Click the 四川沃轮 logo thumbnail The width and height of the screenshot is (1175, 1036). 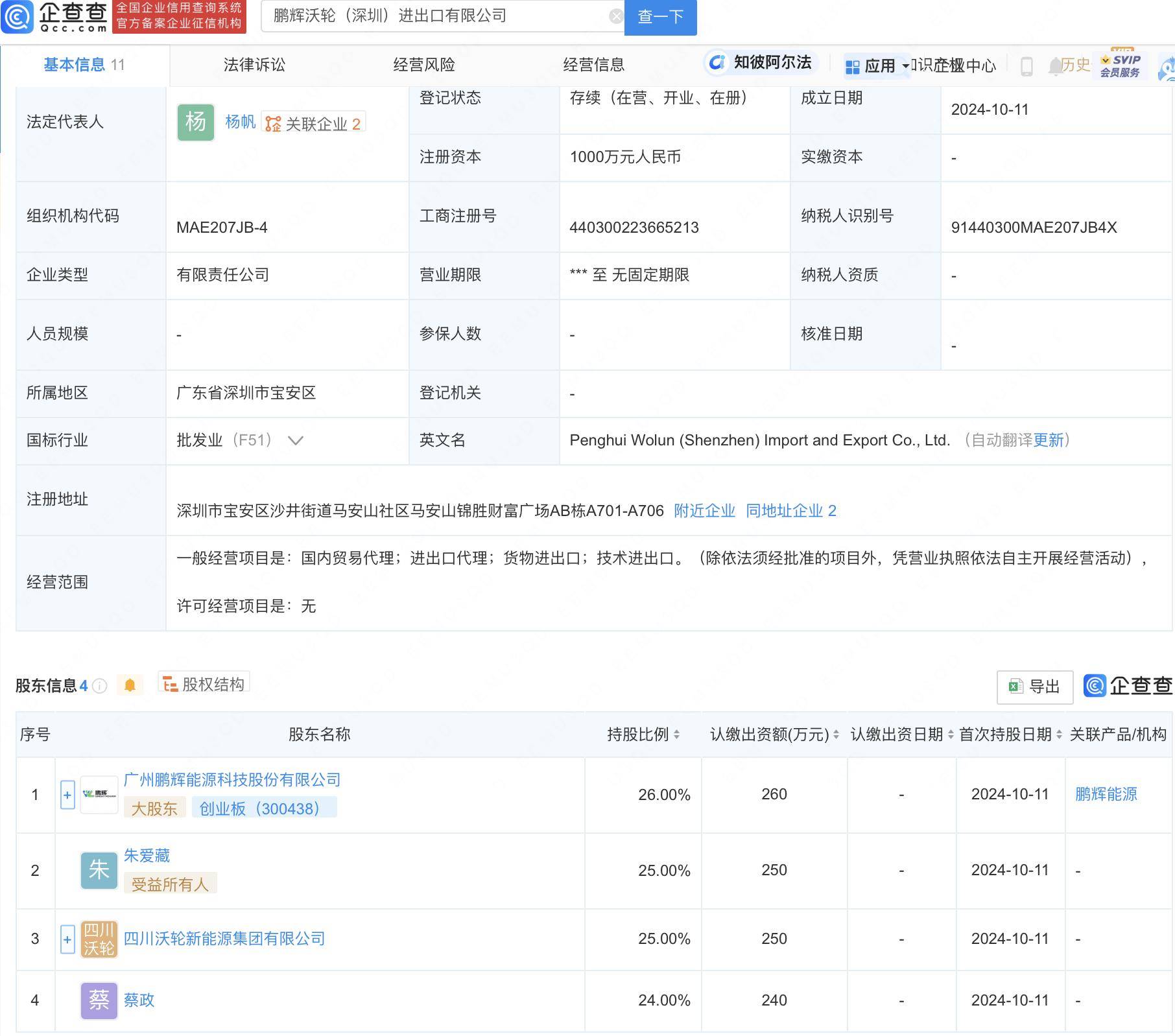click(99, 939)
